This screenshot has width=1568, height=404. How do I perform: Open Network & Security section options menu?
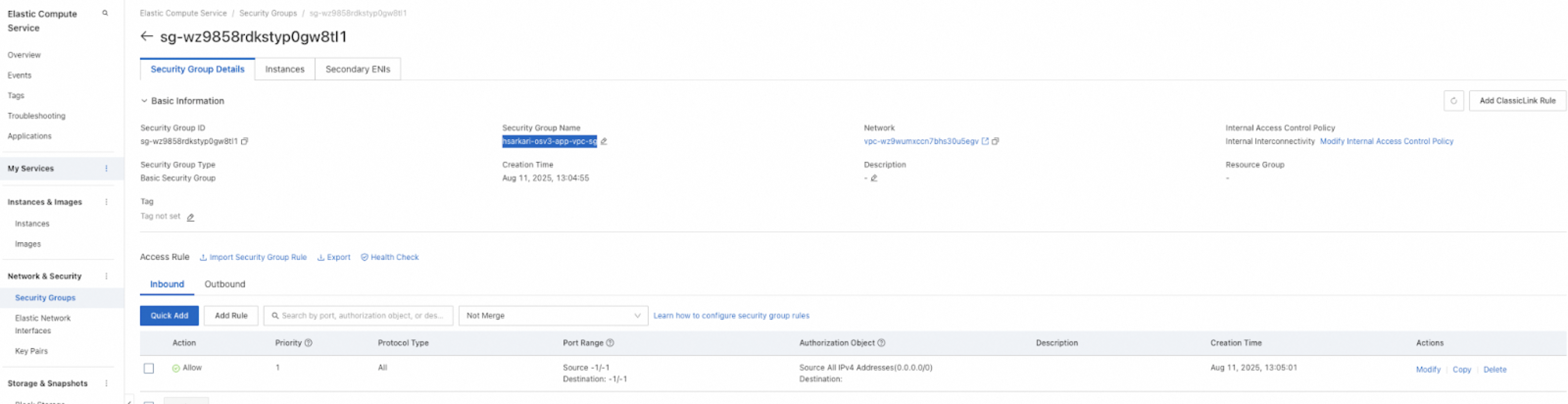(106, 277)
